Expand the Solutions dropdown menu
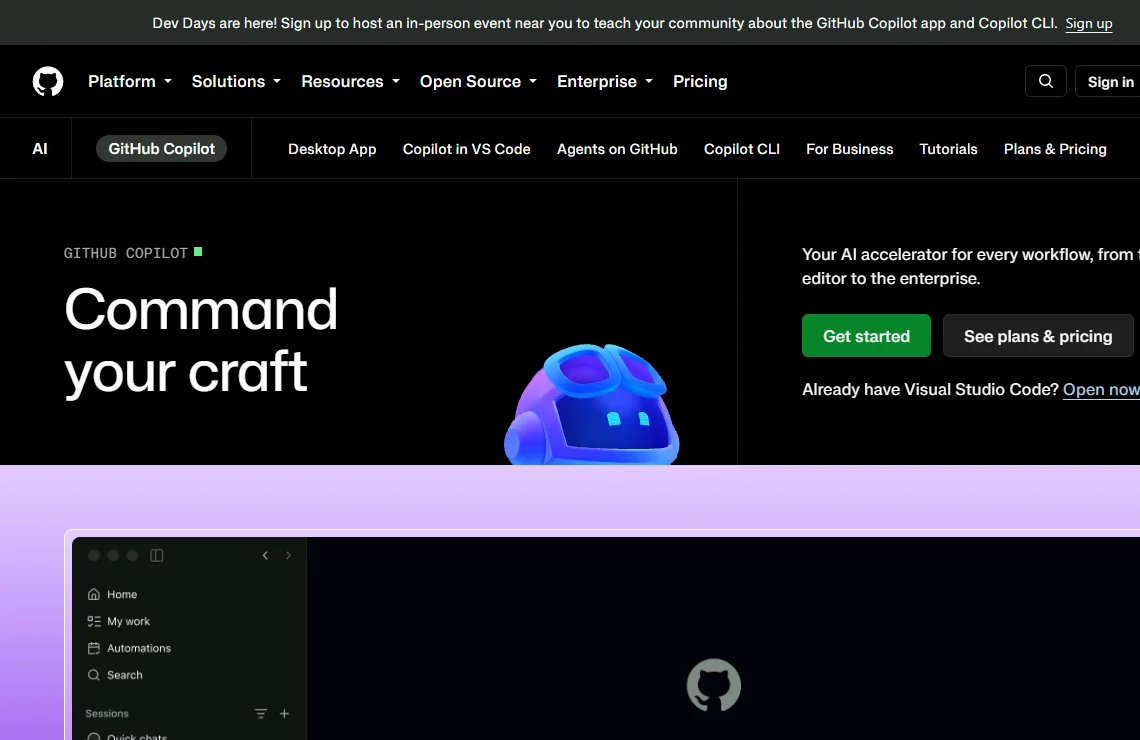 pos(236,81)
